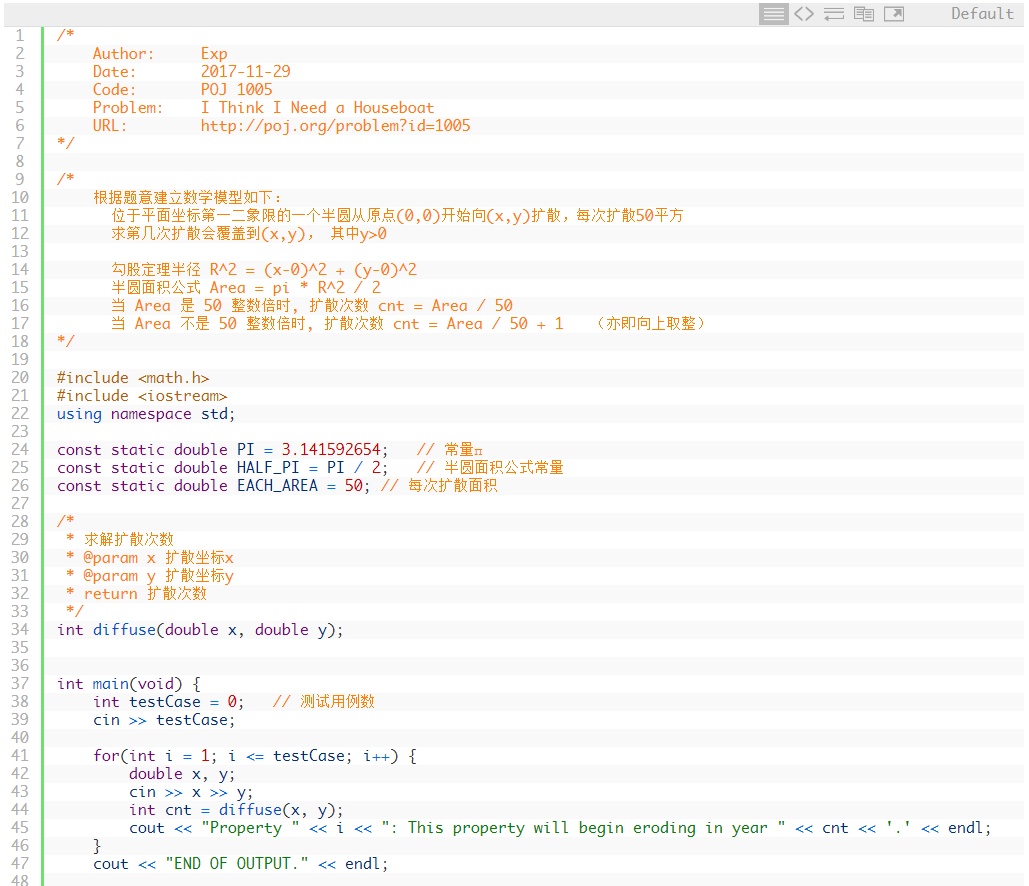Click the for loop line 41 code
1029x886 pixels.
(x=255, y=756)
